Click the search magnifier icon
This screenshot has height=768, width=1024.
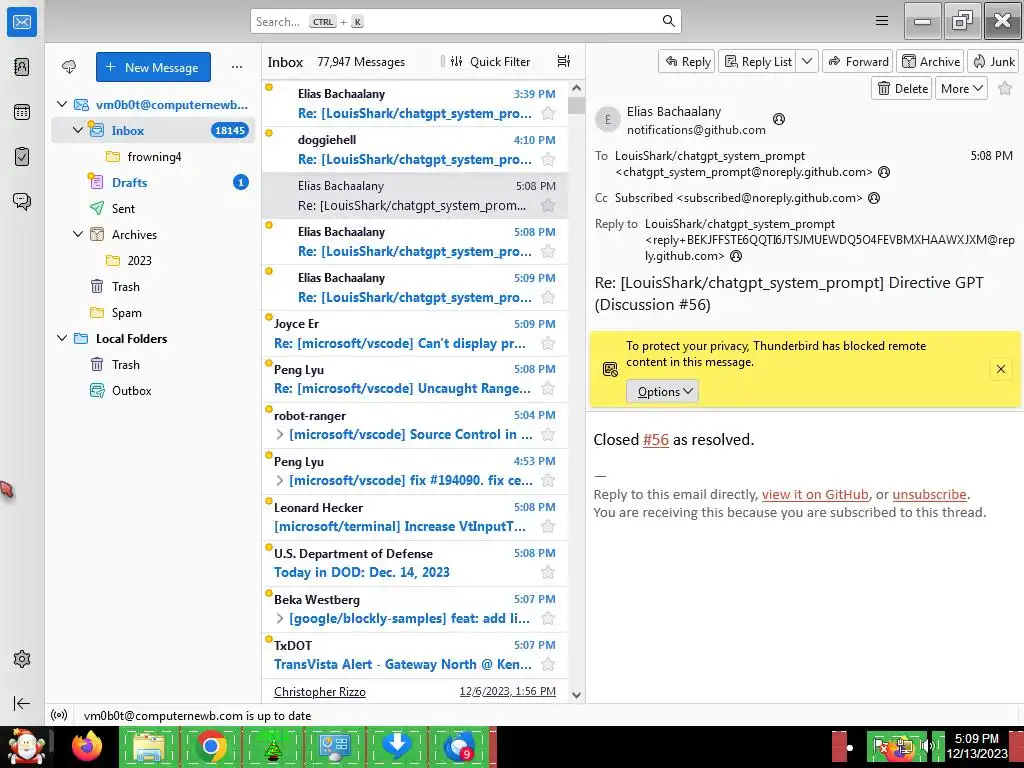click(668, 21)
